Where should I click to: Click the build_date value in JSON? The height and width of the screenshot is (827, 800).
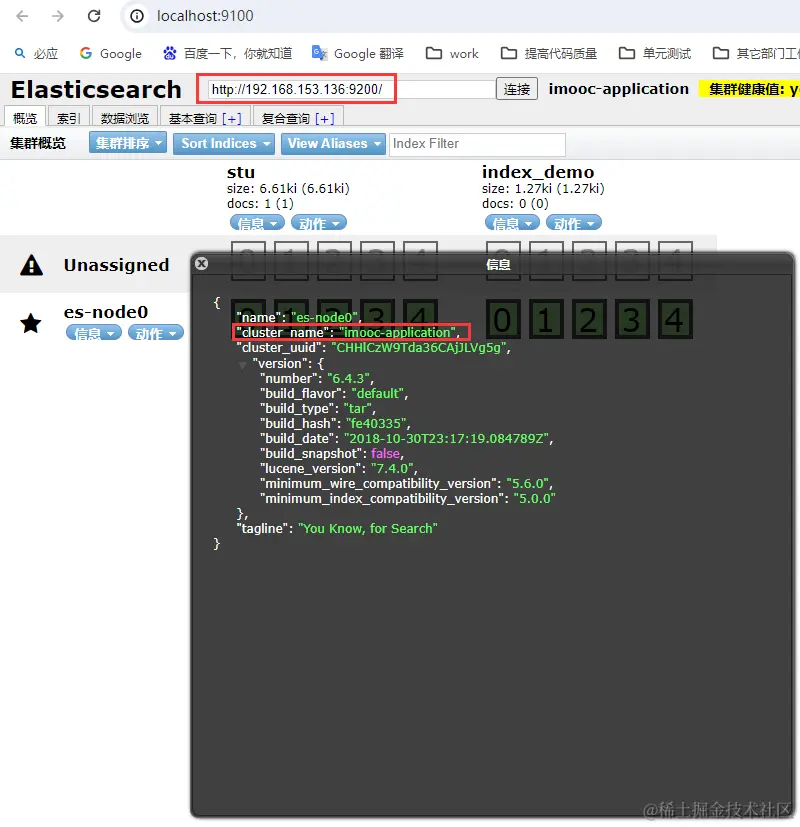tap(446, 438)
